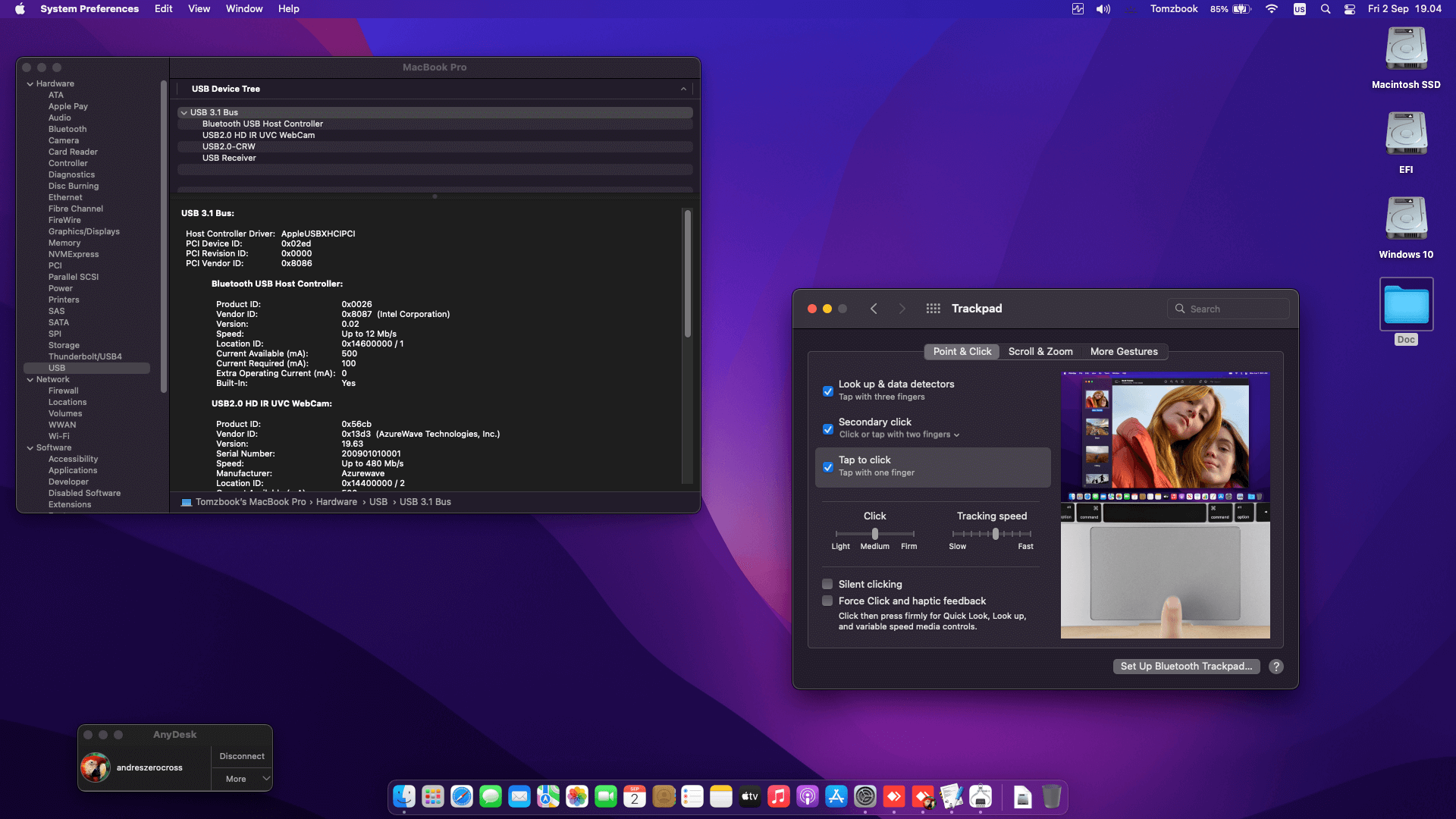
Task: Open the Window menu in menu bar
Action: click(243, 9)
